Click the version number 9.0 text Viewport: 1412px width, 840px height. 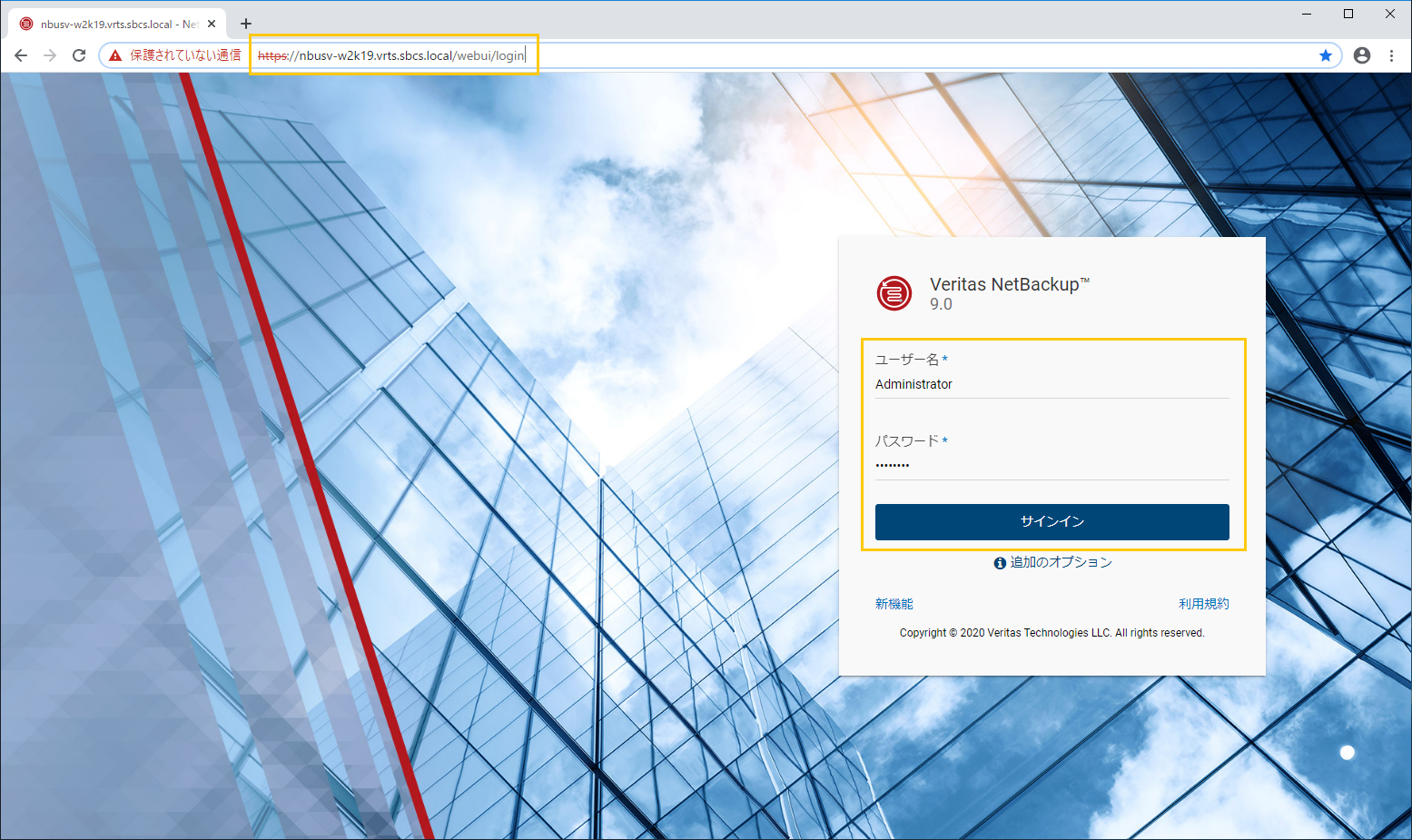point(941,304)
